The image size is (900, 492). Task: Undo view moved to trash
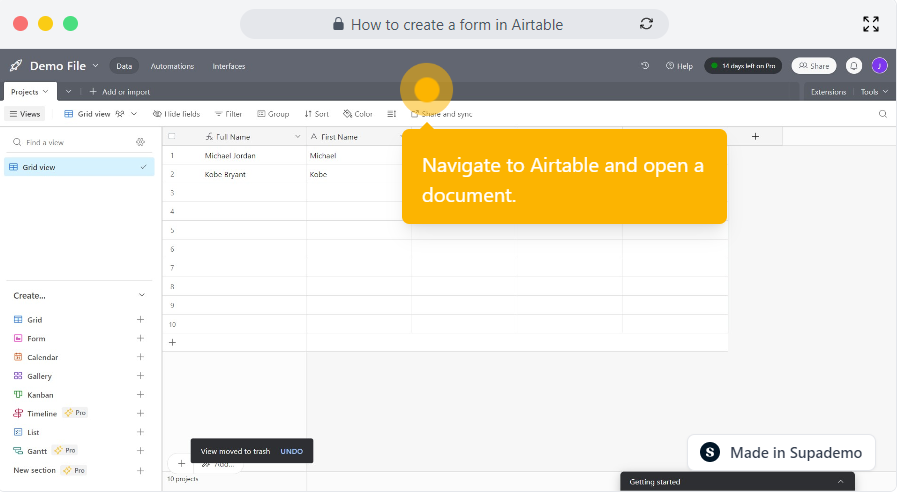(292, 451)
